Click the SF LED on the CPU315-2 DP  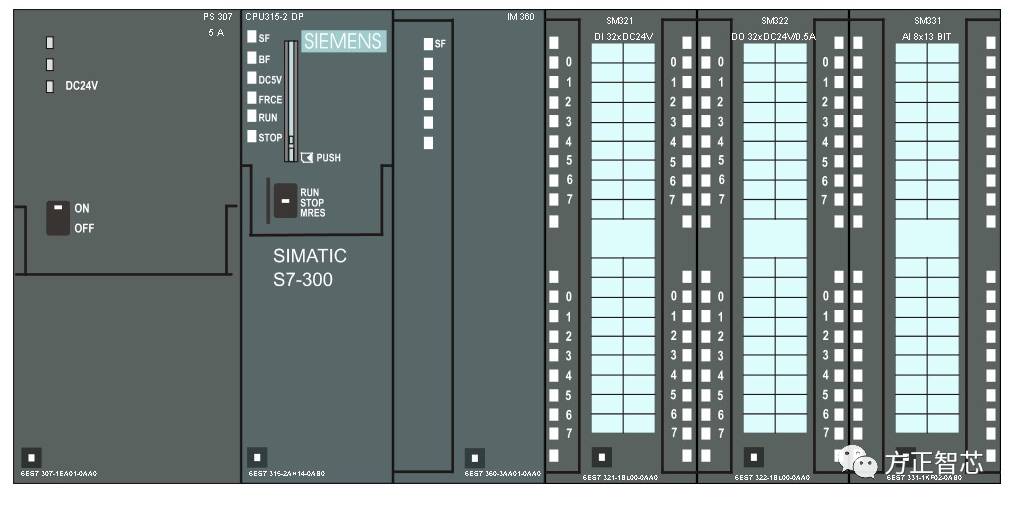[252, 37]
